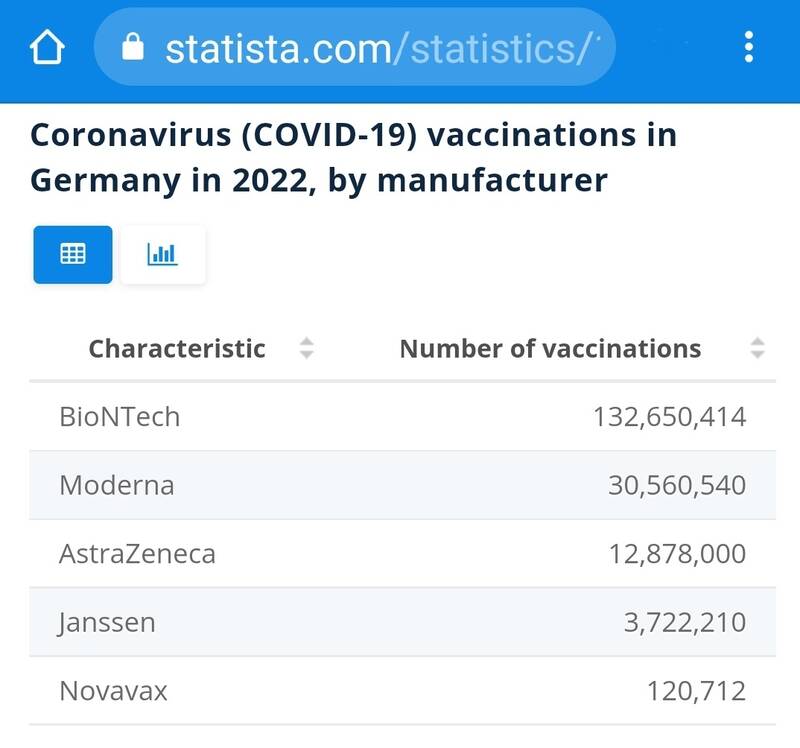This screenshot has height=748, width=800.
Task: Sort by Characteristic column arrows
Action: [x=307, y=348]
